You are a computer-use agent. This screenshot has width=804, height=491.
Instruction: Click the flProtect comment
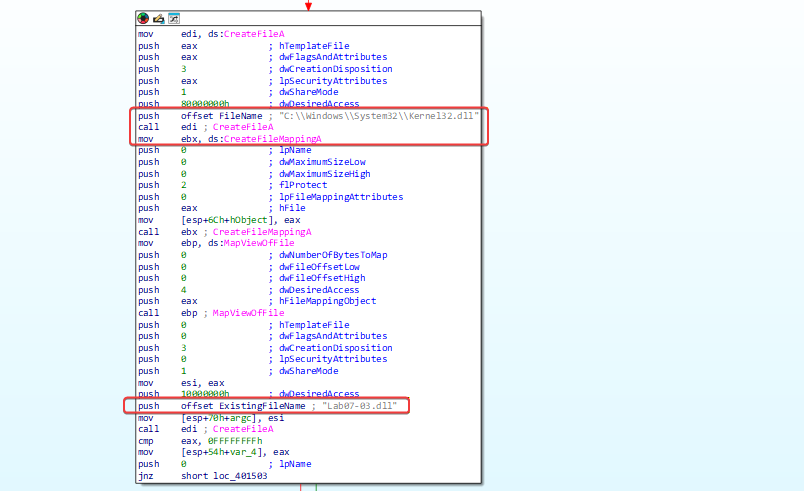point(303,185)
